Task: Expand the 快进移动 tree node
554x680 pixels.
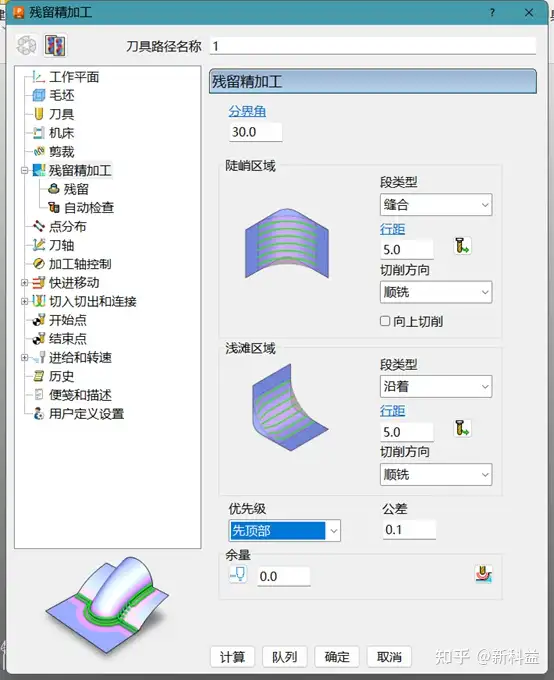Action: point(25,283)
